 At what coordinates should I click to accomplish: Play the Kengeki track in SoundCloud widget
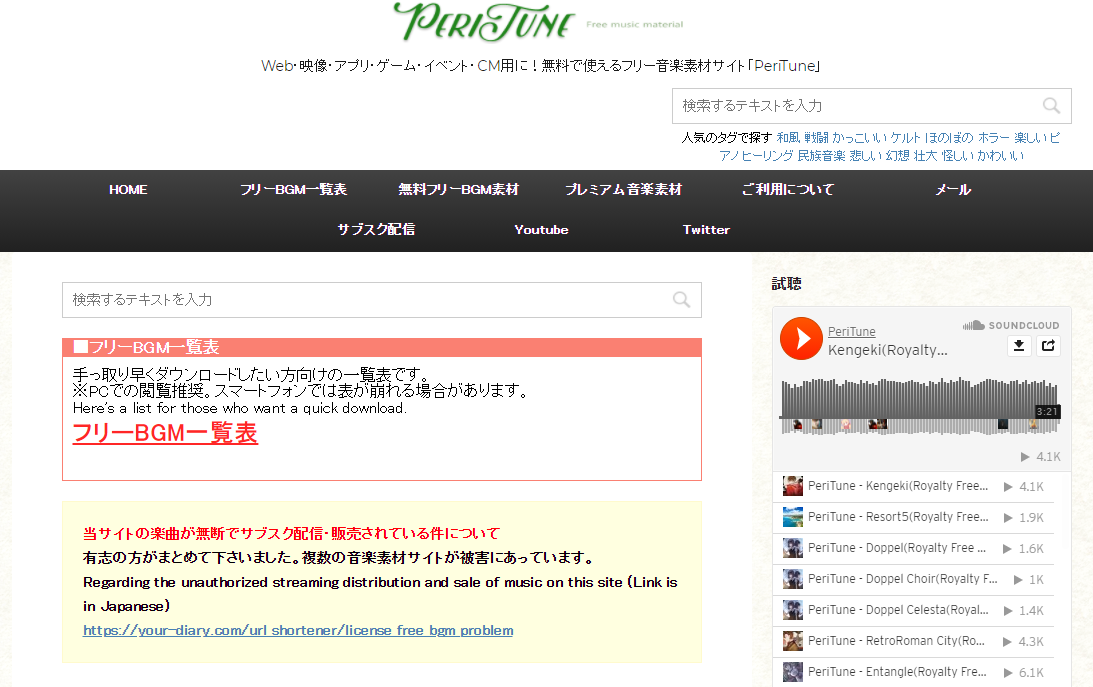click(x=801, y=339)
